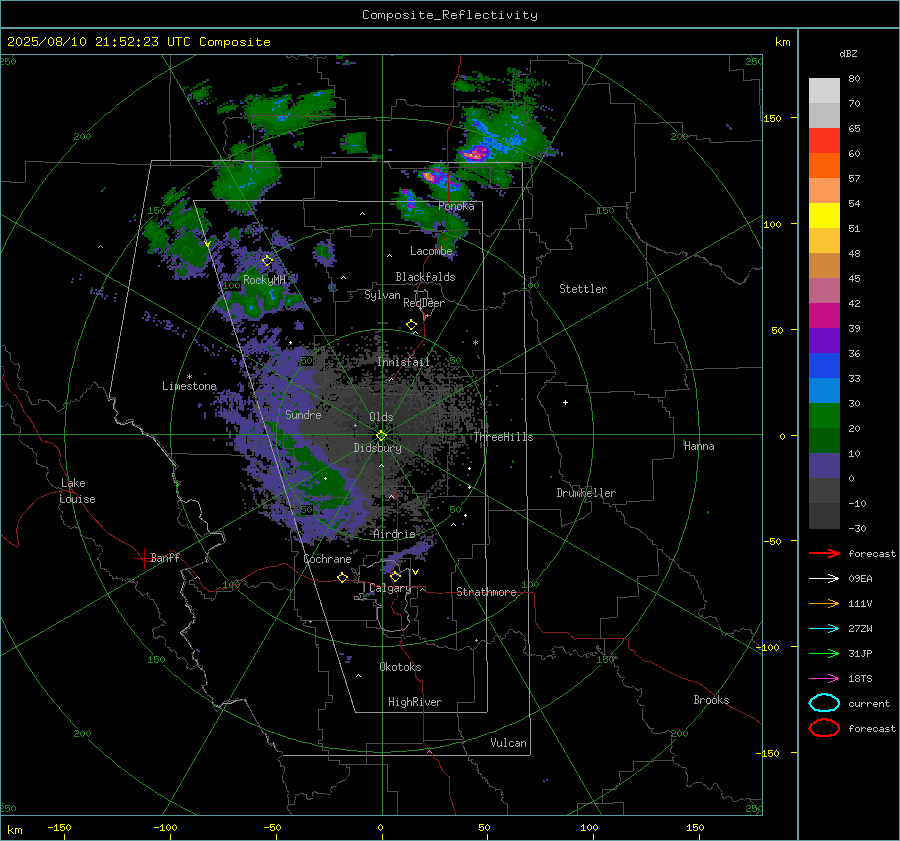
Task: Click the blue 33-36 dBZ color band
Action: (824, 366)
